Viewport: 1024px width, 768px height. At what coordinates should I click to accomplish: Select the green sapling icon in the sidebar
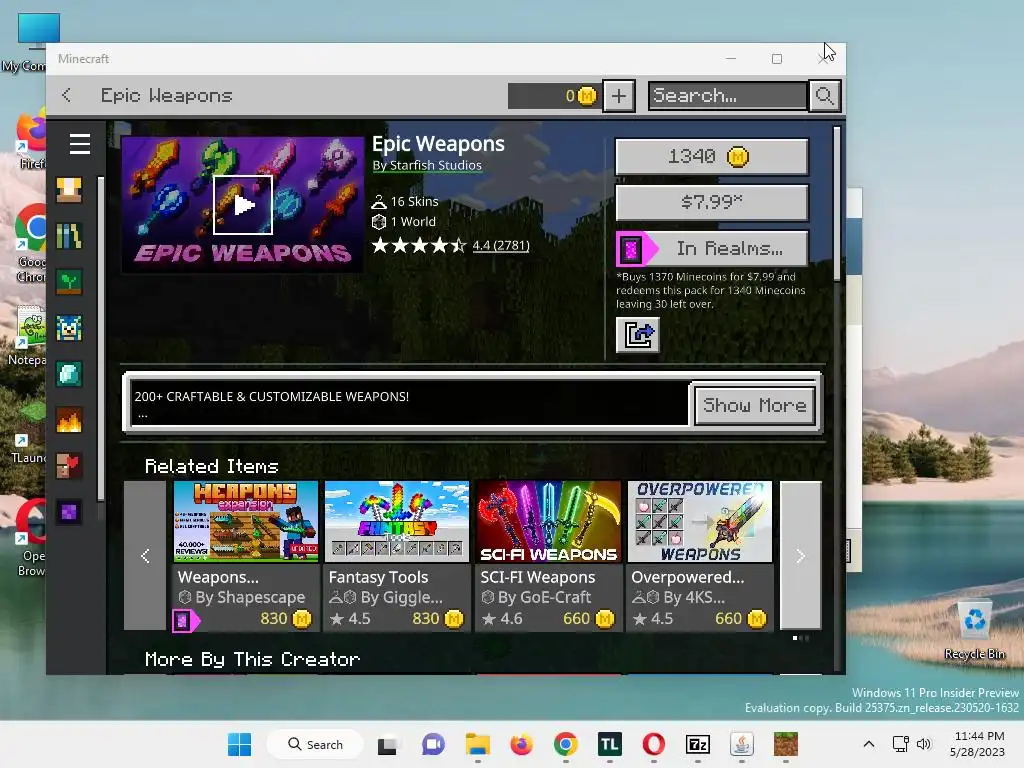[x=69, y=282]
